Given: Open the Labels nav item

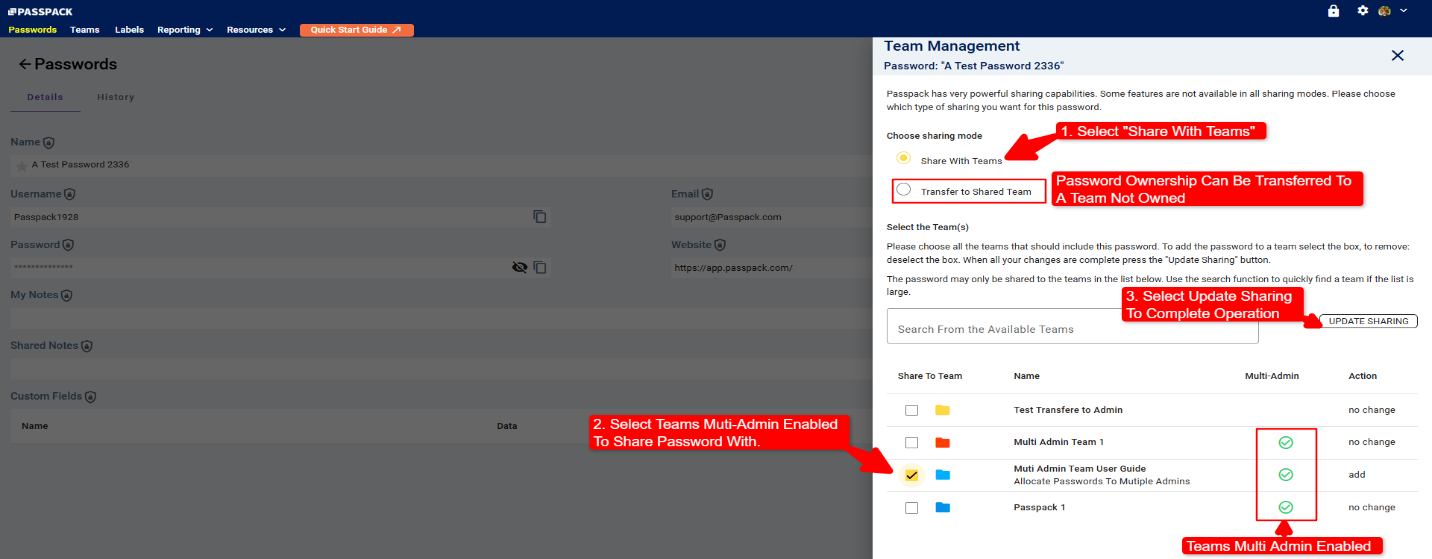Looking at the screenshot, I should [129, 30].
